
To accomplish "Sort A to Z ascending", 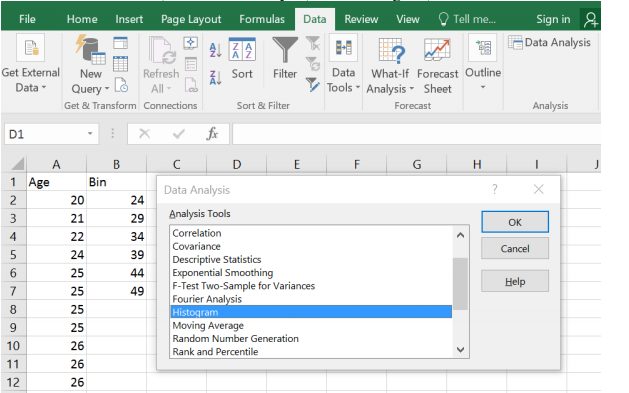I will pyautogui.click(x=215, y=50).
